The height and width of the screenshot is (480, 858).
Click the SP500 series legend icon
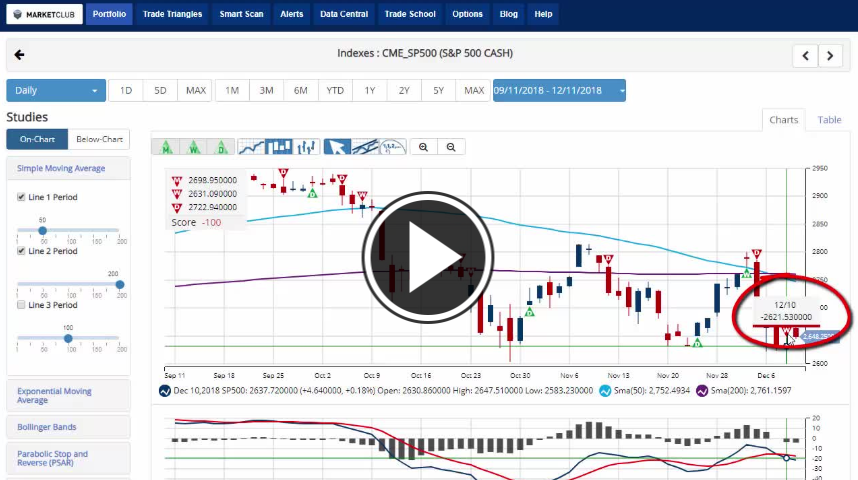tap(165, 391)
